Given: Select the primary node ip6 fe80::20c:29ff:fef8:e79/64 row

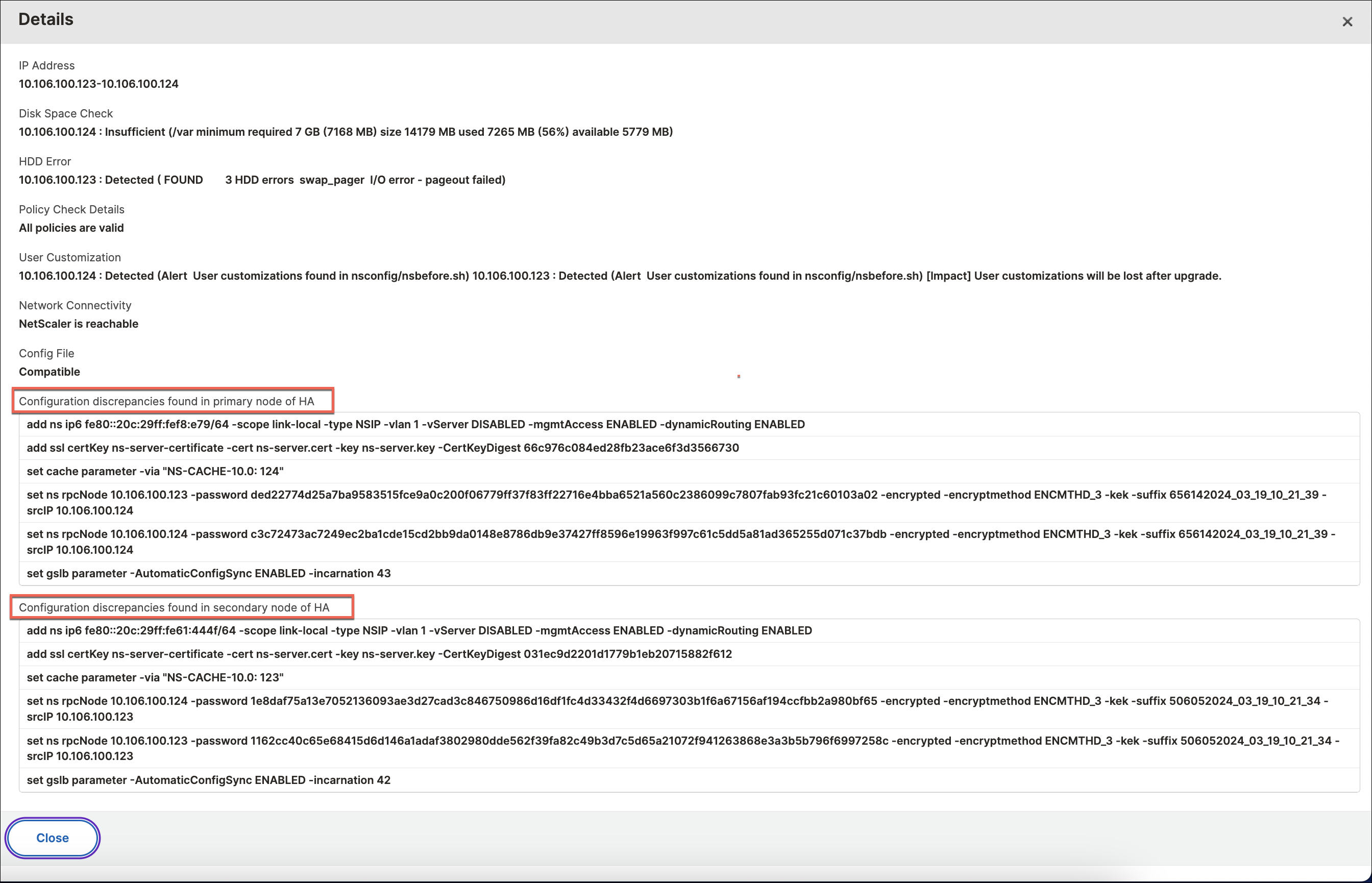Looking at the screenshot, I should pos(689,424).
